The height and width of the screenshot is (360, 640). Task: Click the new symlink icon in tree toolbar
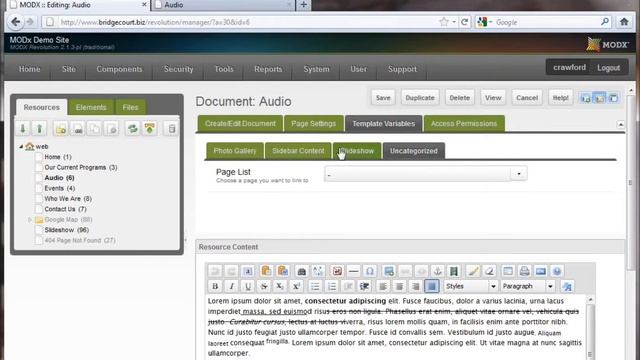(x=95, y=129)
